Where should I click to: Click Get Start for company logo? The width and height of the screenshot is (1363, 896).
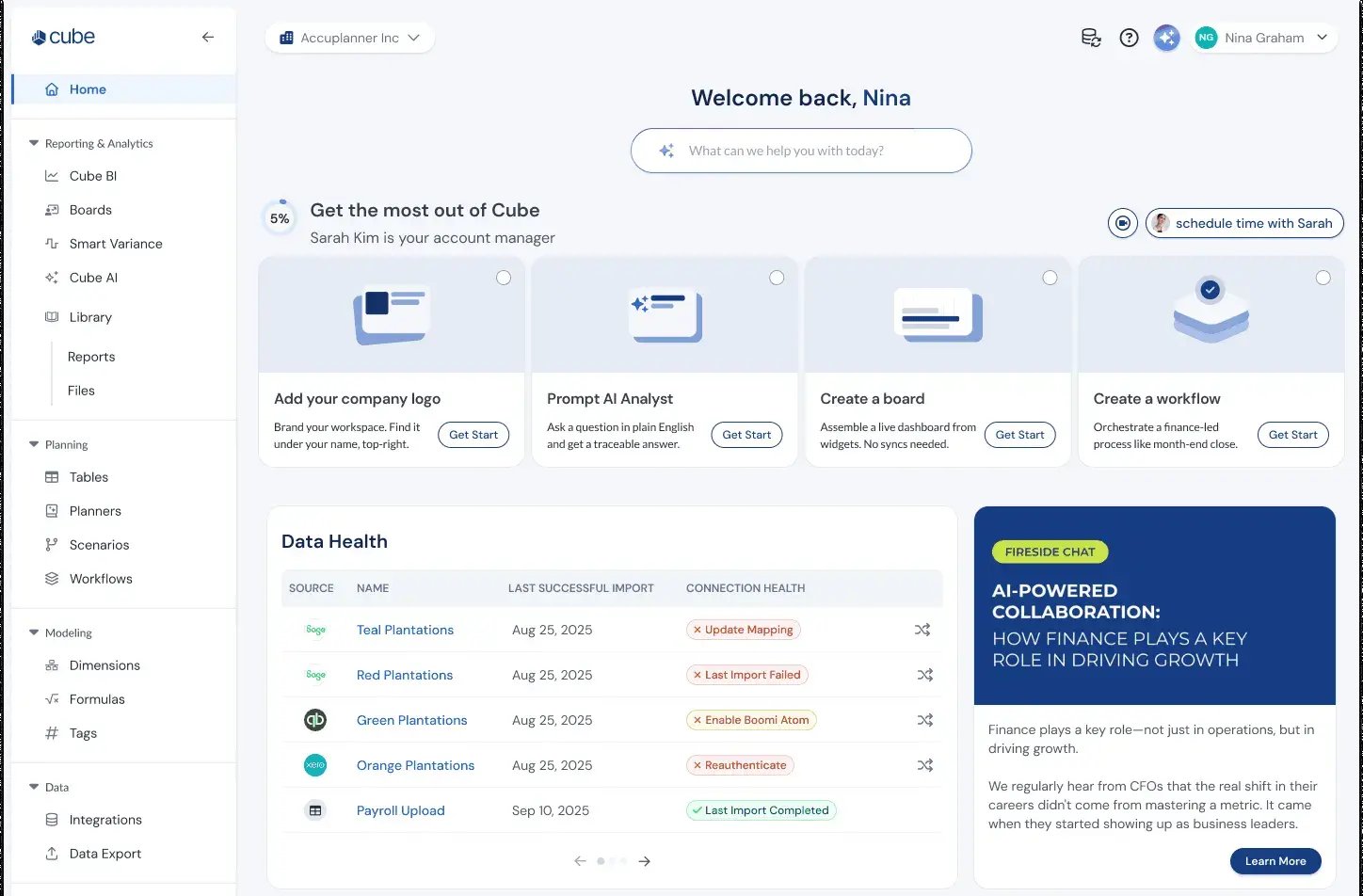pyautogui.click(x=473, y=435)
